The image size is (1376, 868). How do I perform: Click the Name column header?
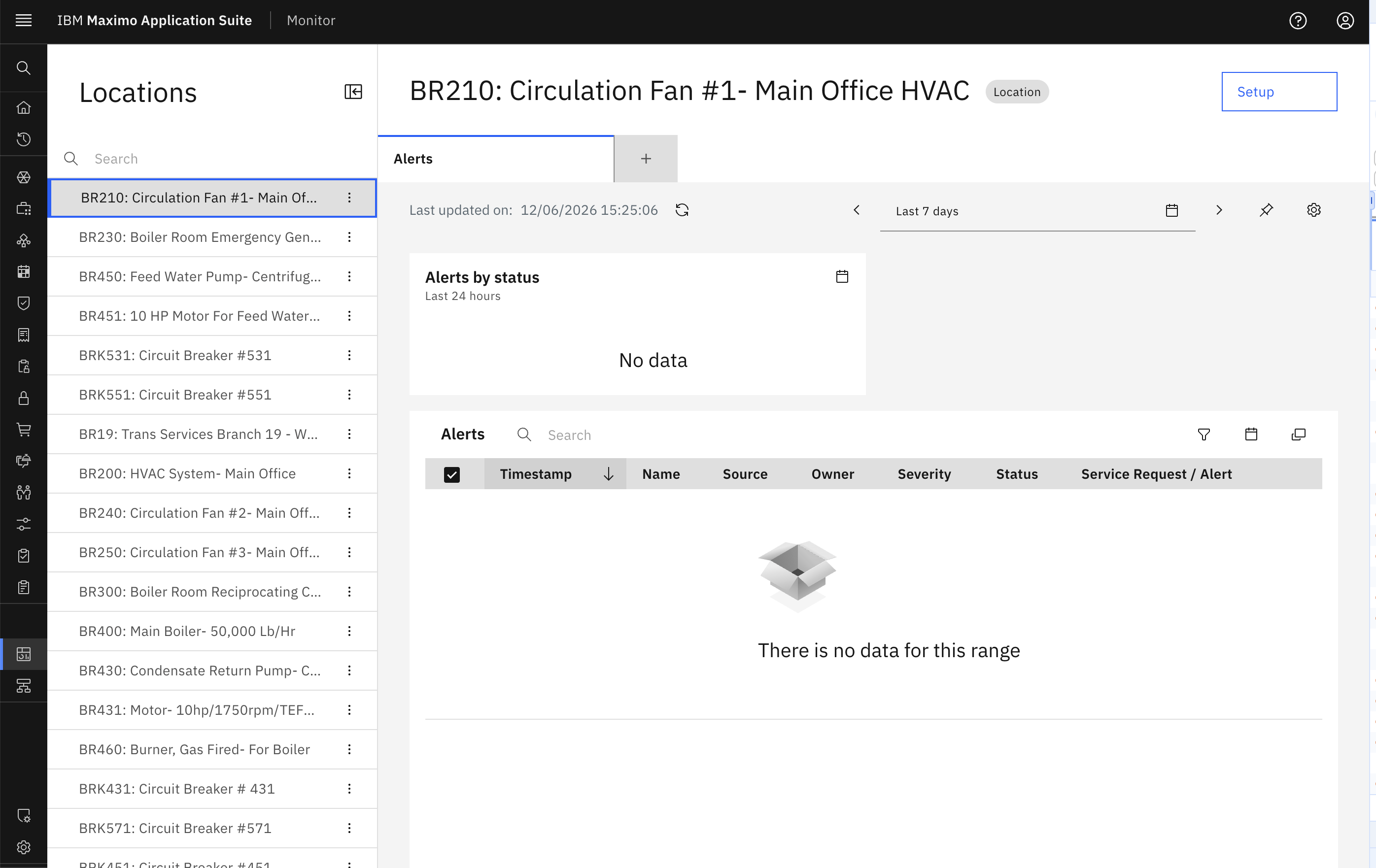pyautogui.click(x=661, y=474)
